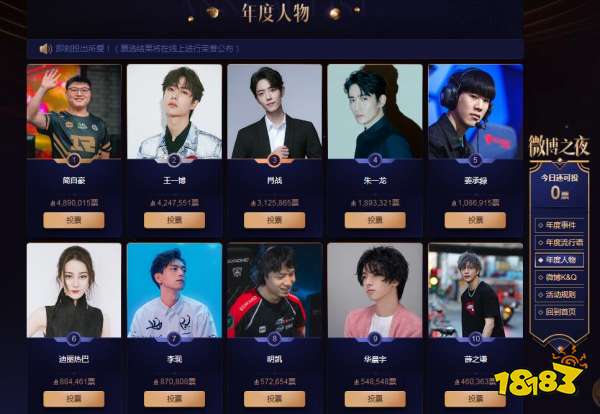This screenshot has width=600, height=414.
Task: Vote for 王一博 with 投票 button
Action: (x=174, y=220)
